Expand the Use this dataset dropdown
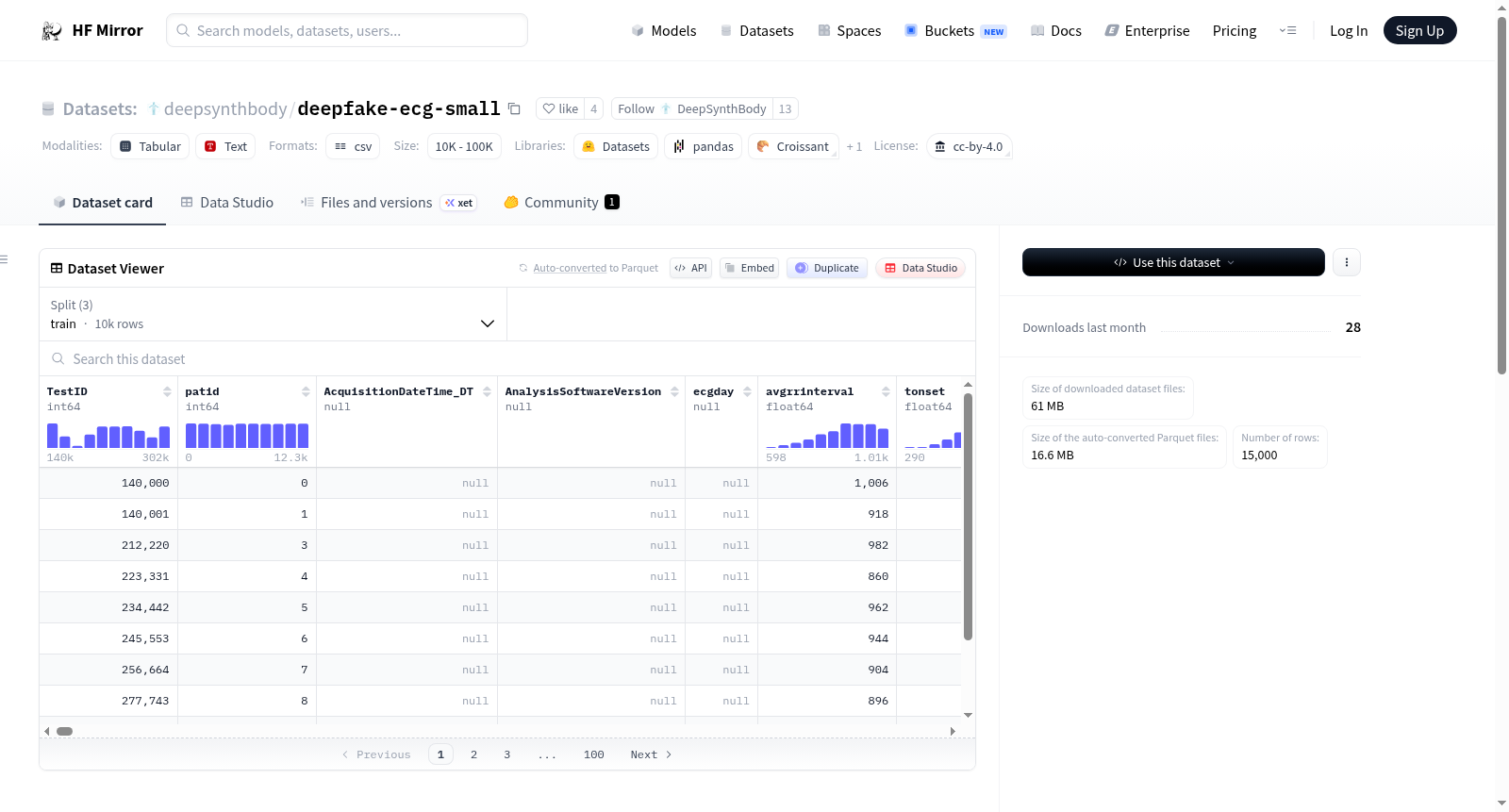 1173,262
